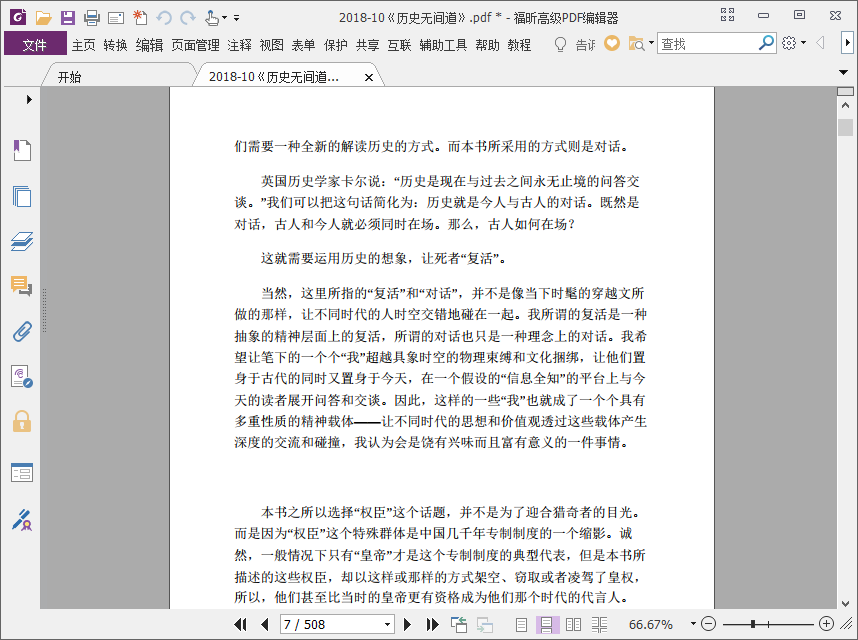The image size is (858, 640).
Task: Switch to the 互联 ribbon tab
Action: [x=399, y=45]
